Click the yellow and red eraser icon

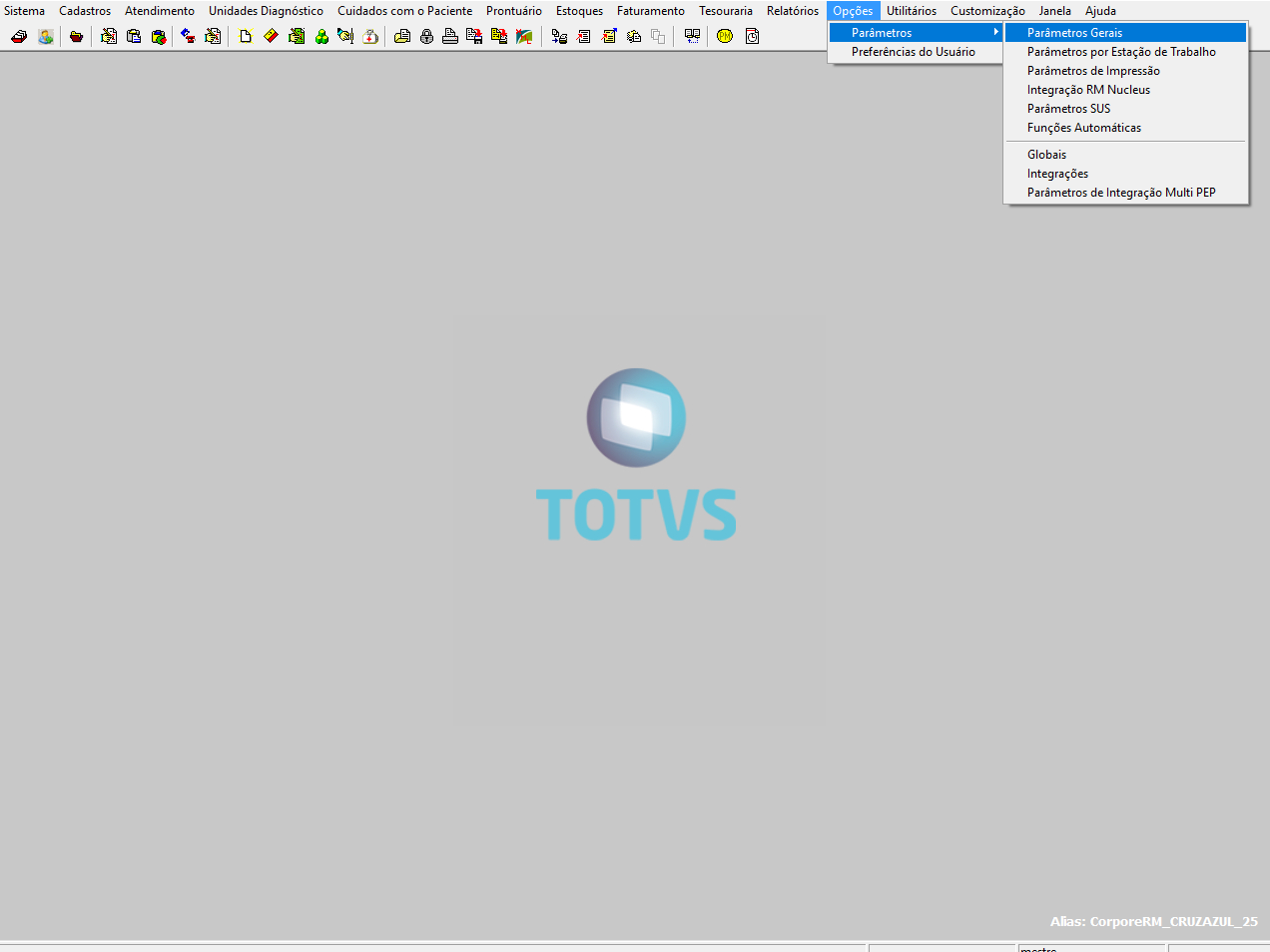coord(271,36)
